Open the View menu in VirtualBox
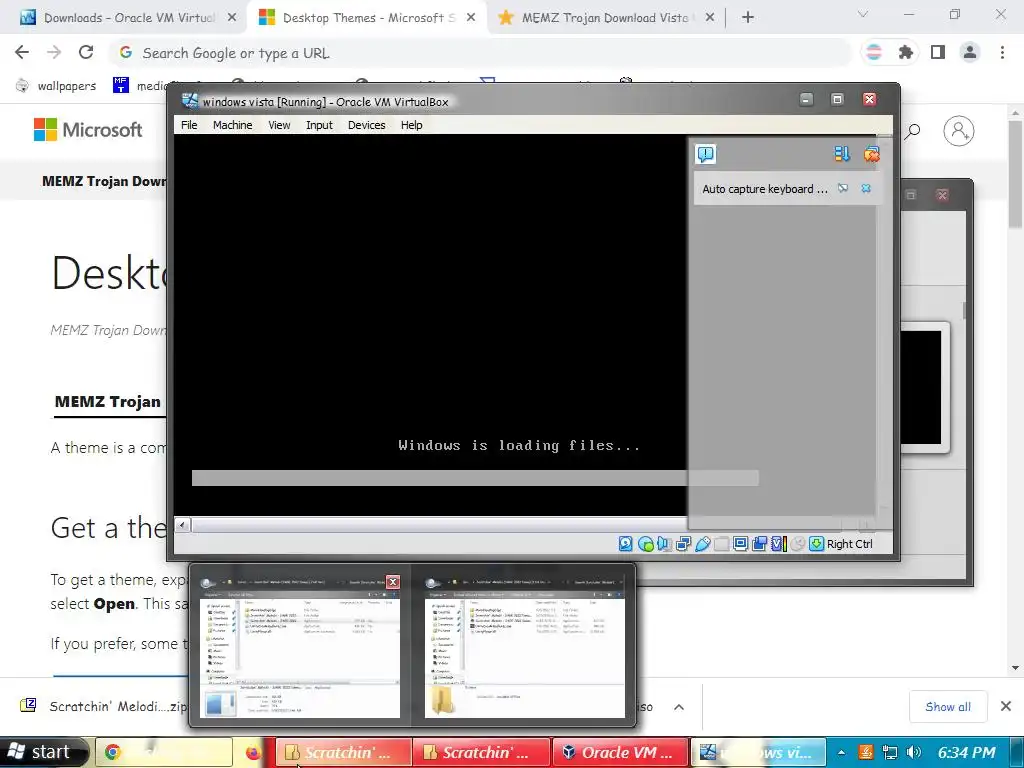Image resolution: width=1024 pixels, height=768 pixels. click(x=279, y=125)
